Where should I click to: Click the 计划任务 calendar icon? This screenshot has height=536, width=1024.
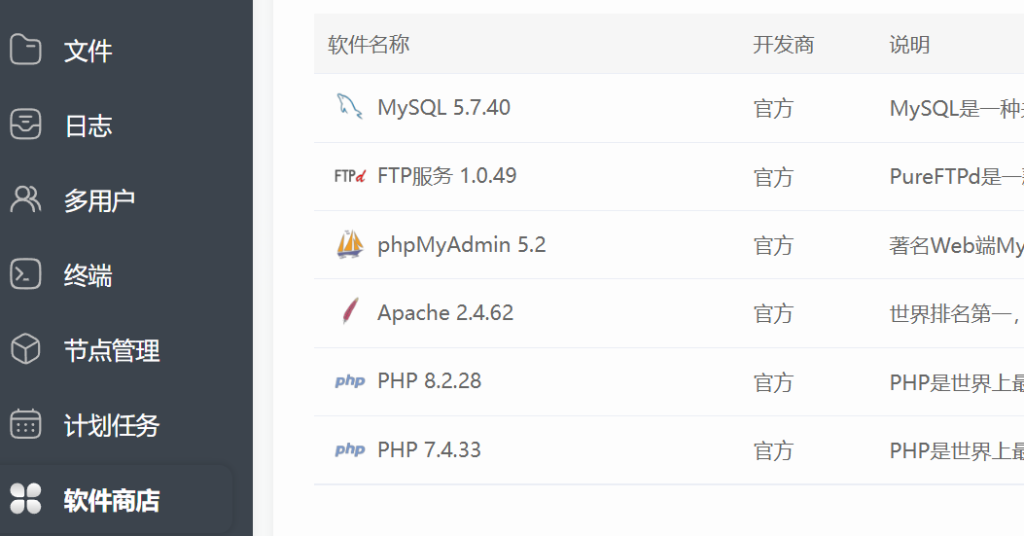tap(25, 424)
